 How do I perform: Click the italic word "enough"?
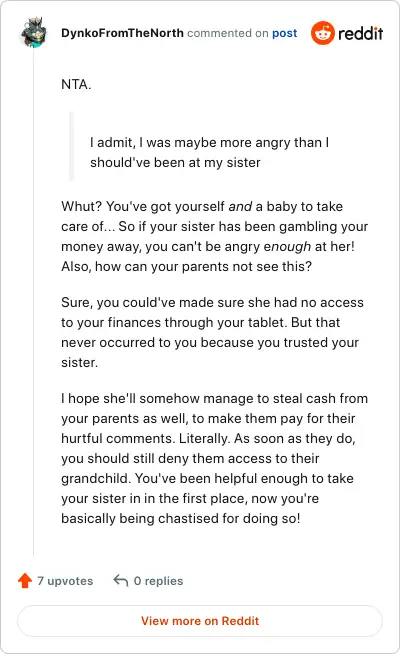[x=287, y=247]
